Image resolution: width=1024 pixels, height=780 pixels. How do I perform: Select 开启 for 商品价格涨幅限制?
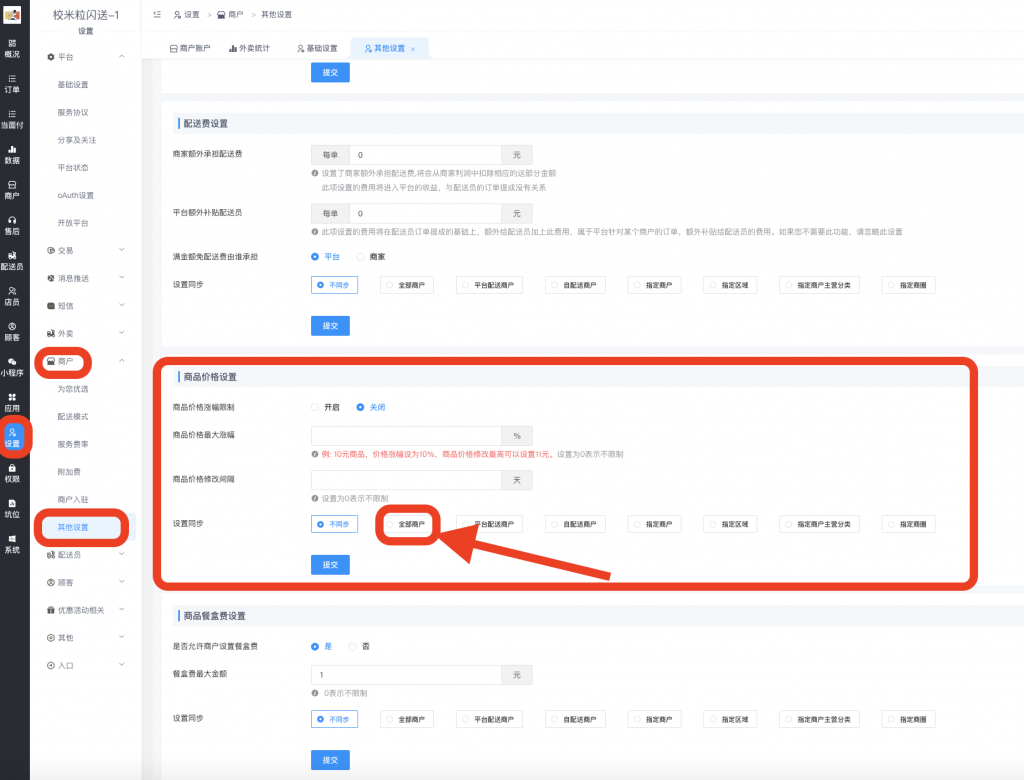pos(315,408)
